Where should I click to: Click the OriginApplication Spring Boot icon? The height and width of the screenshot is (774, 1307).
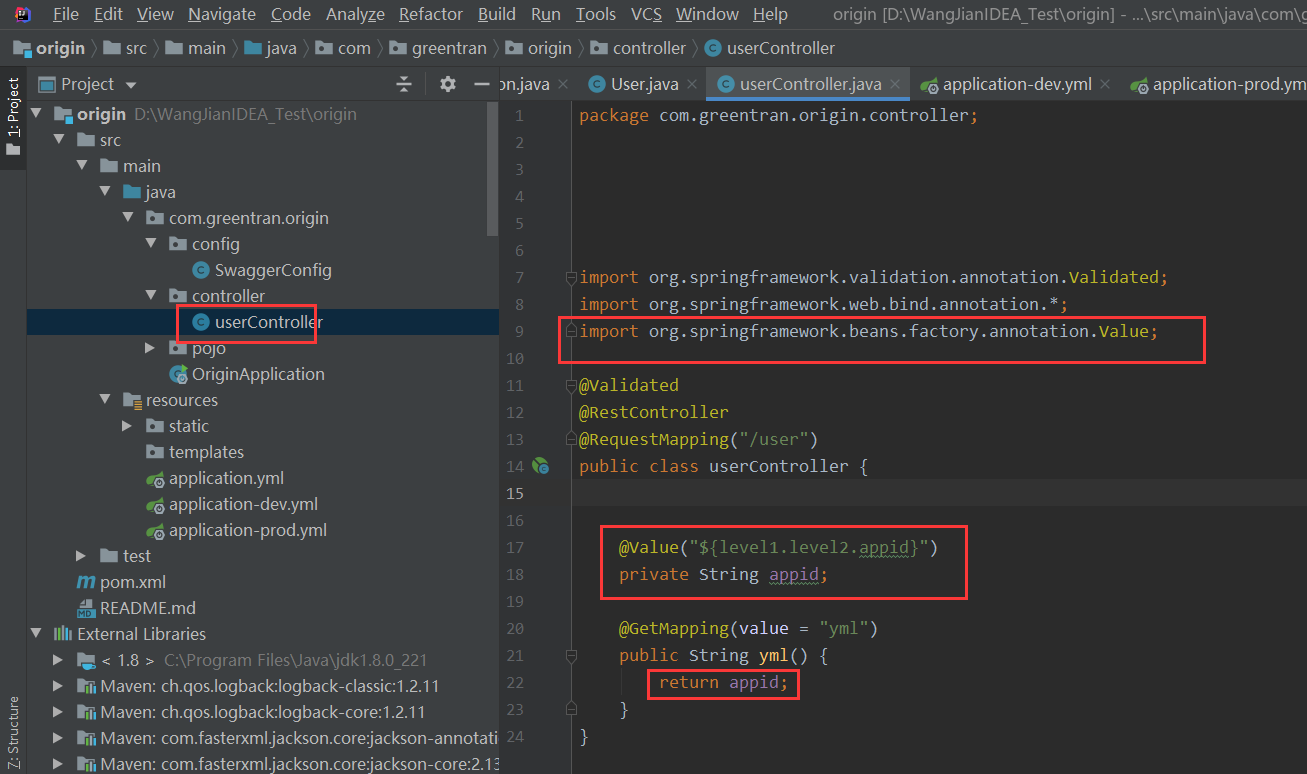pyautogui.click(x=178, y=374)
